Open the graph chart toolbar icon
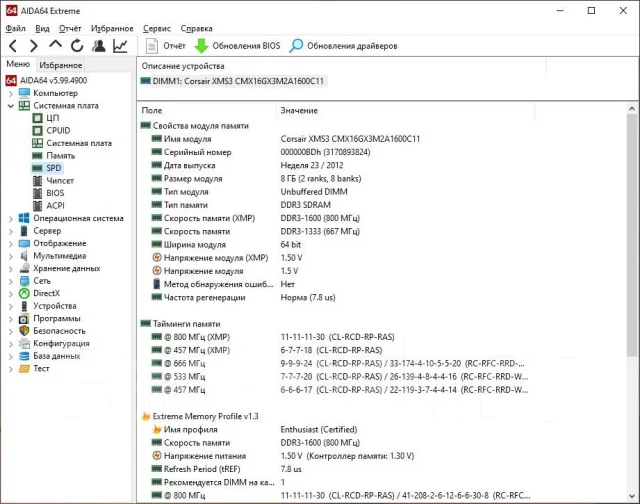Viewport: 640px width, 504px height. pyautogui.click(x=120, y=46)
